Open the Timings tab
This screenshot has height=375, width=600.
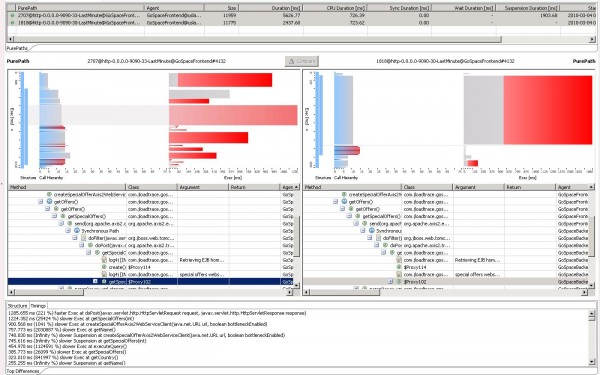38,306
